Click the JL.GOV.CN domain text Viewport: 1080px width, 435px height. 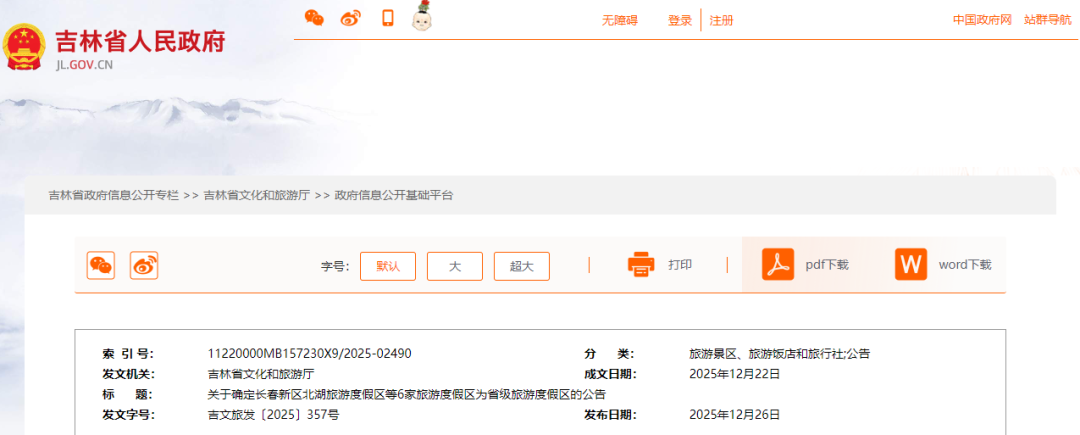(x=83, y=65)
